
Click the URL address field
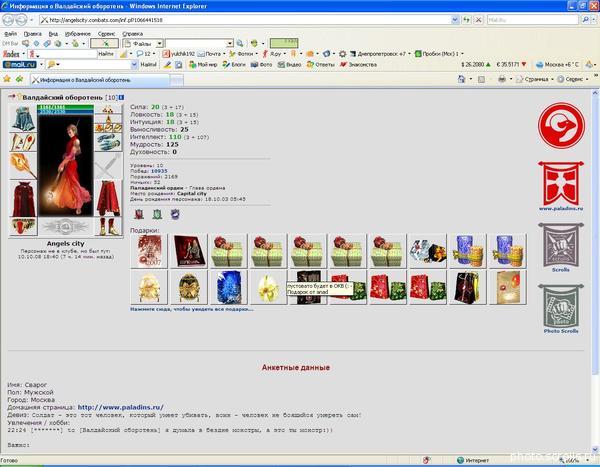[x=245, y=20]
